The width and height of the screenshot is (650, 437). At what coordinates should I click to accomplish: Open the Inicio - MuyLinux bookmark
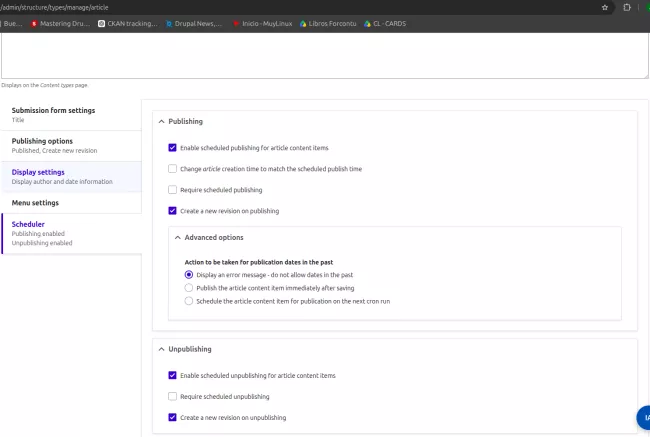coord(262,24)
